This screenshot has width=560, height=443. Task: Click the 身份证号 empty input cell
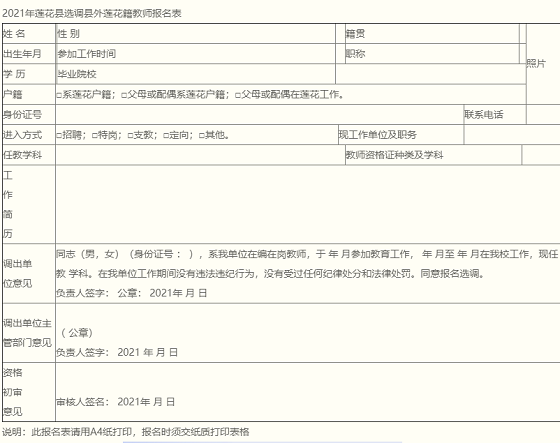pos(259,115)
